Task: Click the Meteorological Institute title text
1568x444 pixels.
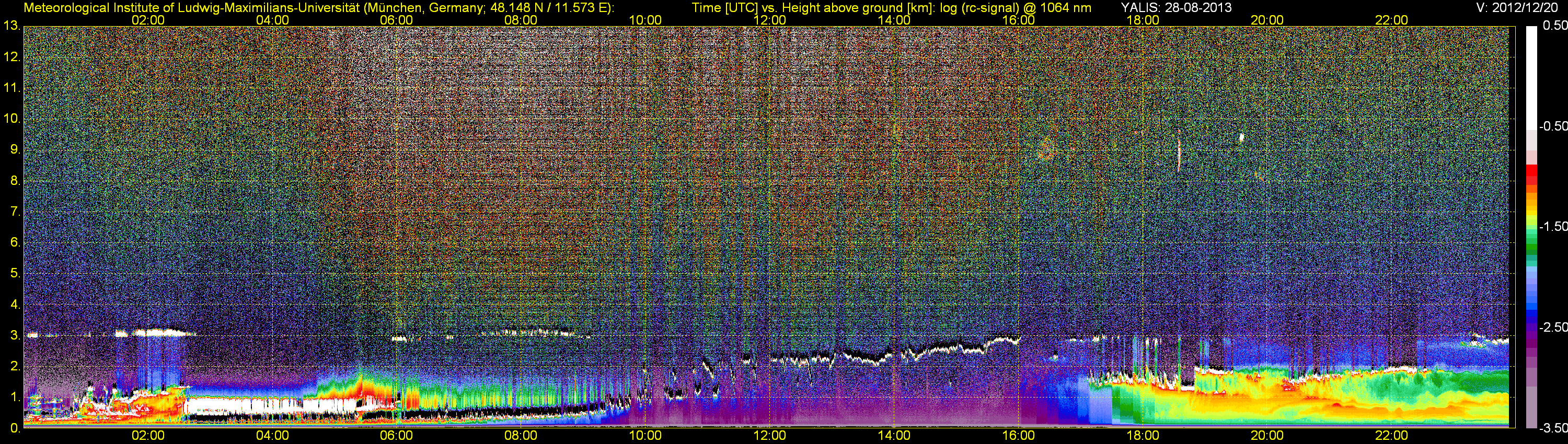Action: (318, 8)
